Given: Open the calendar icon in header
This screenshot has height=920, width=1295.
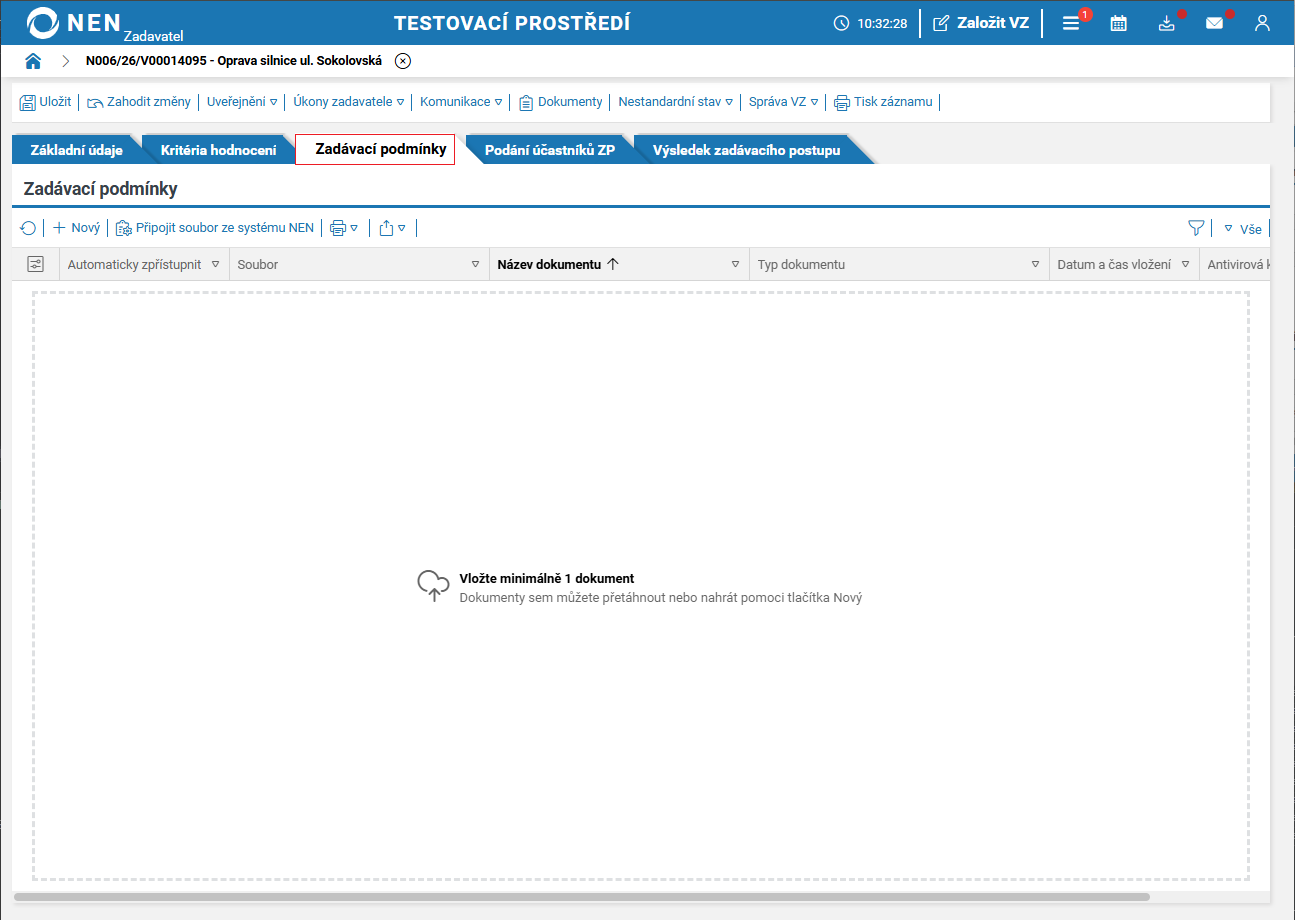Looking at the screenshot, I should [1119, 23].
